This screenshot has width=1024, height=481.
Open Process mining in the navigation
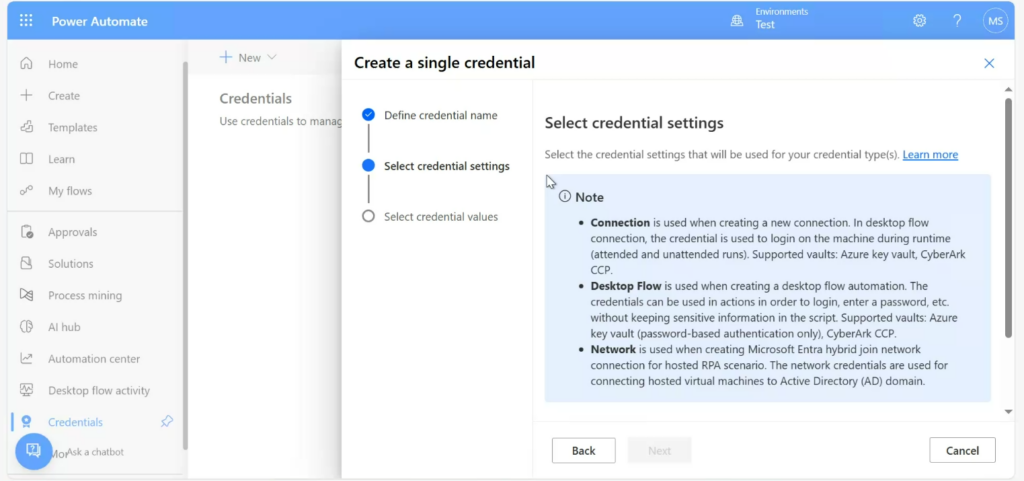[x=85, y=295]
